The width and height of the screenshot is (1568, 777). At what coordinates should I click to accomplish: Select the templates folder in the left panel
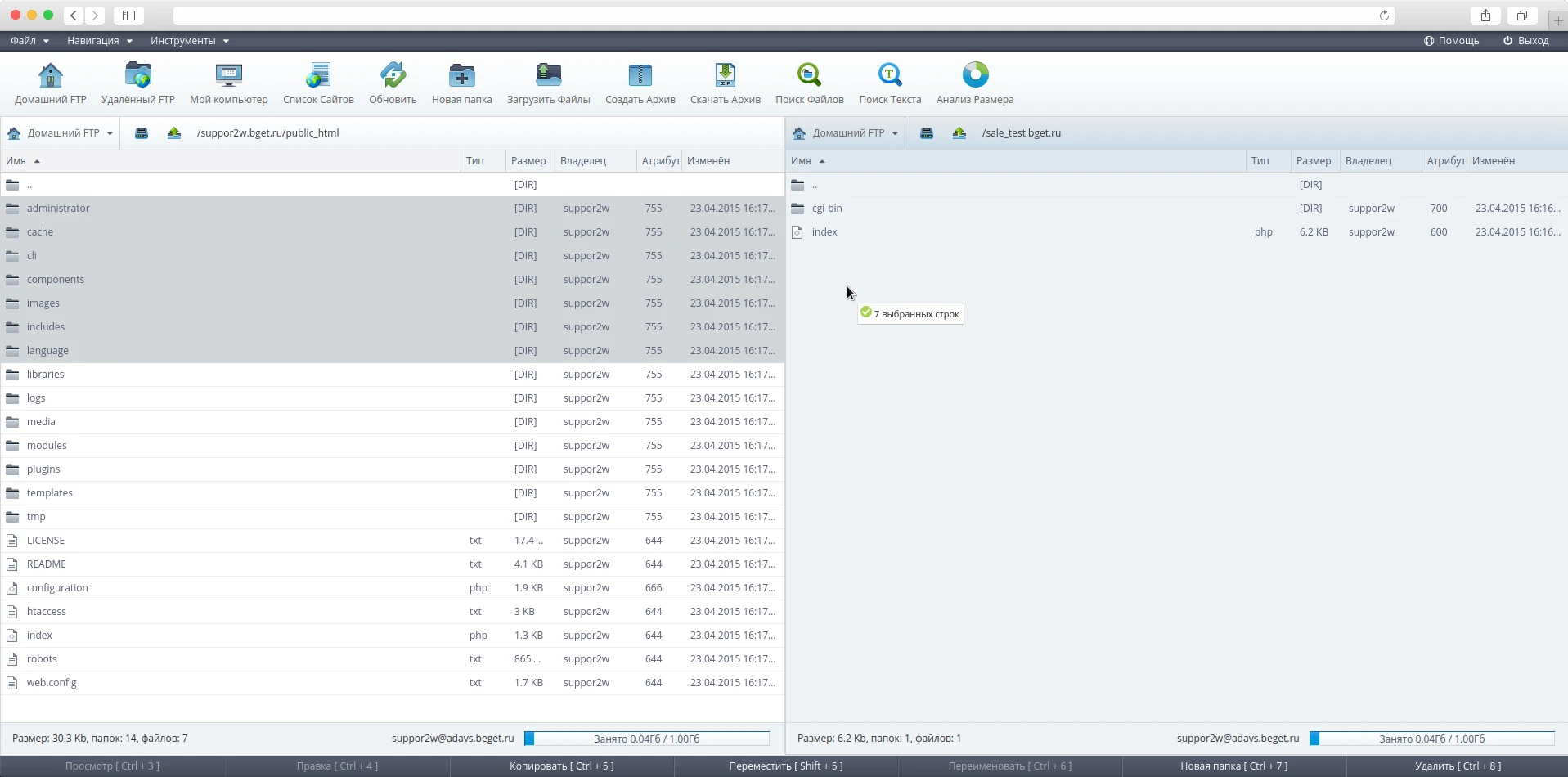(x=50, y=493)
